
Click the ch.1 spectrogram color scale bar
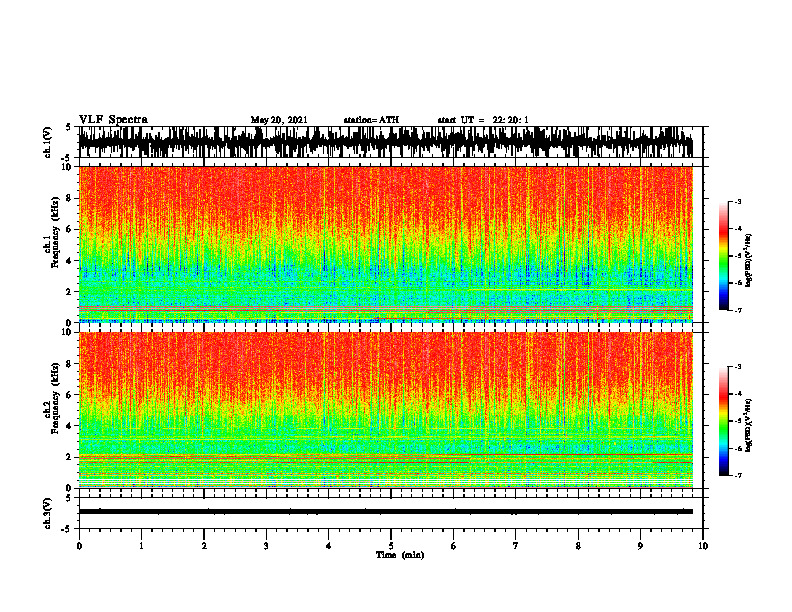click(724, 256)
